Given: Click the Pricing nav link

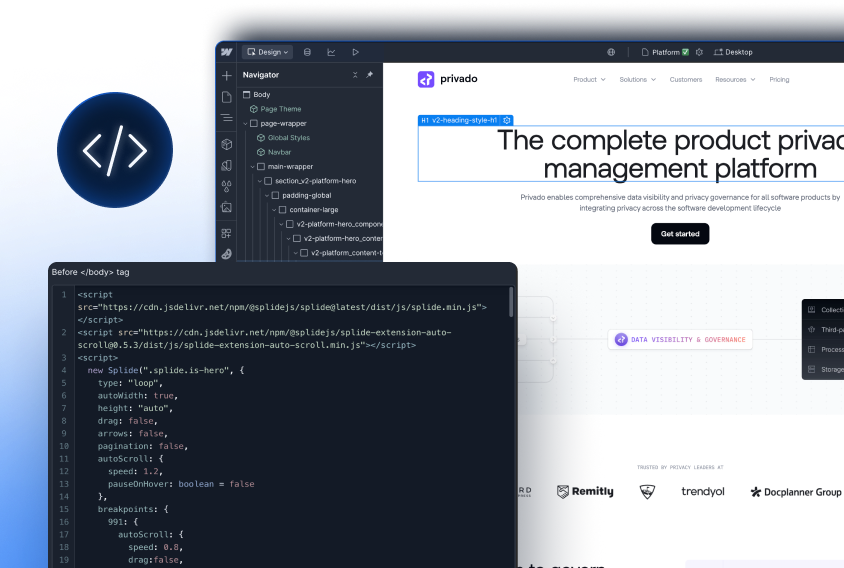Looking at the screenshot, I should [779, 80].
